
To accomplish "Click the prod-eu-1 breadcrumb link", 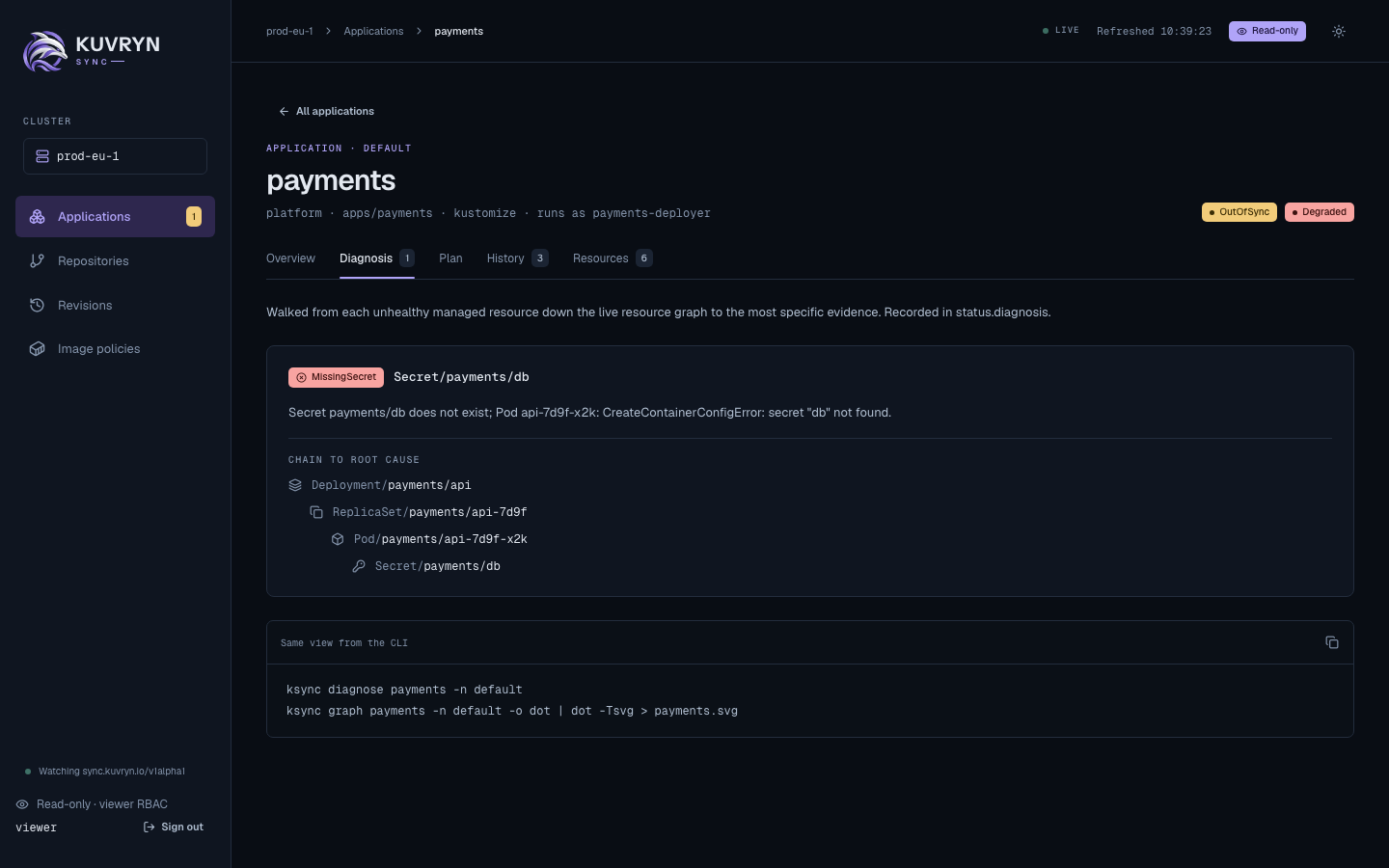I will 289,32.
